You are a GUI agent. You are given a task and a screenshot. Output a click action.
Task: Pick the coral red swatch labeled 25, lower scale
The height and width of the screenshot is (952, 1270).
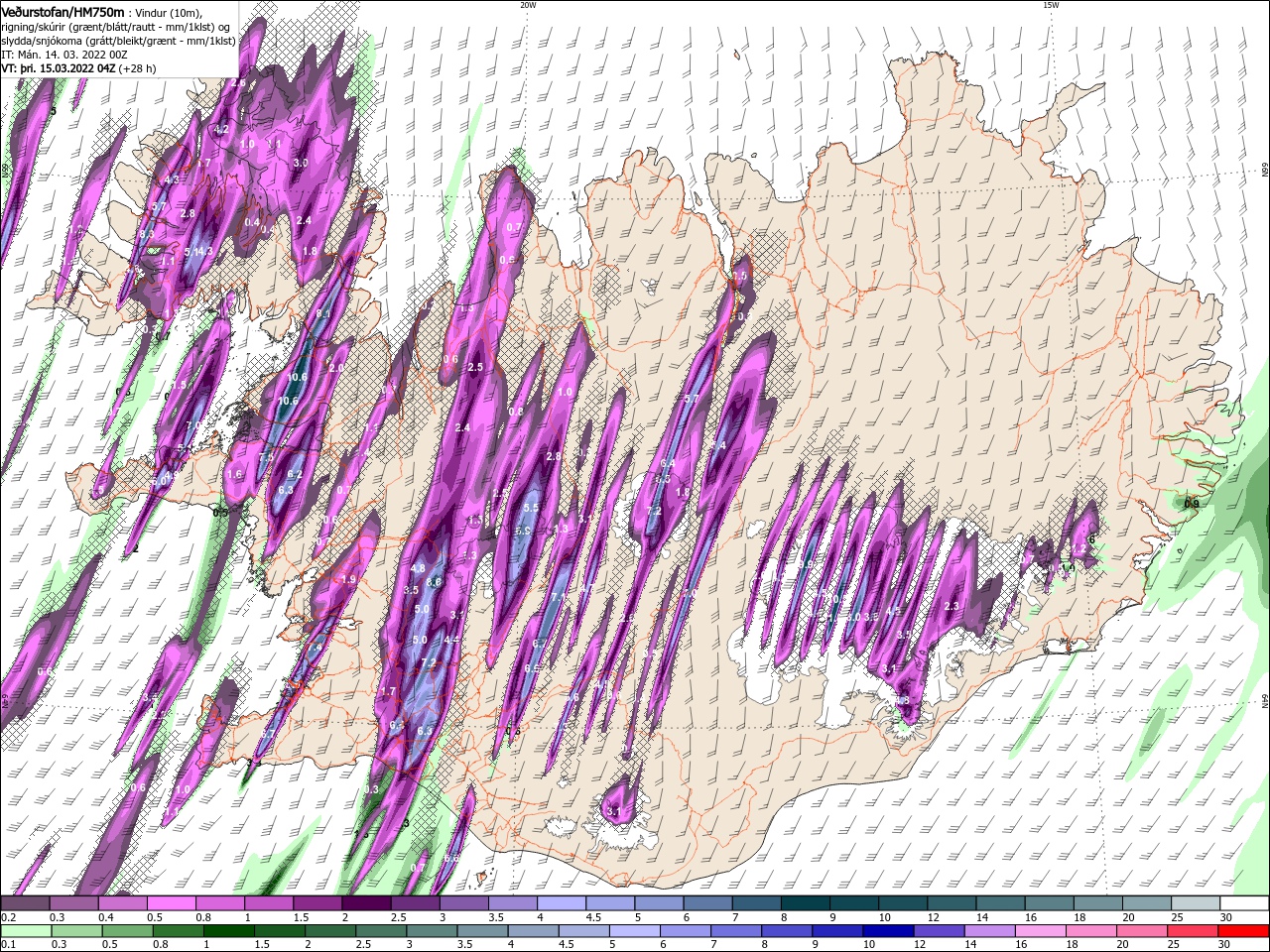[1194, 931]
